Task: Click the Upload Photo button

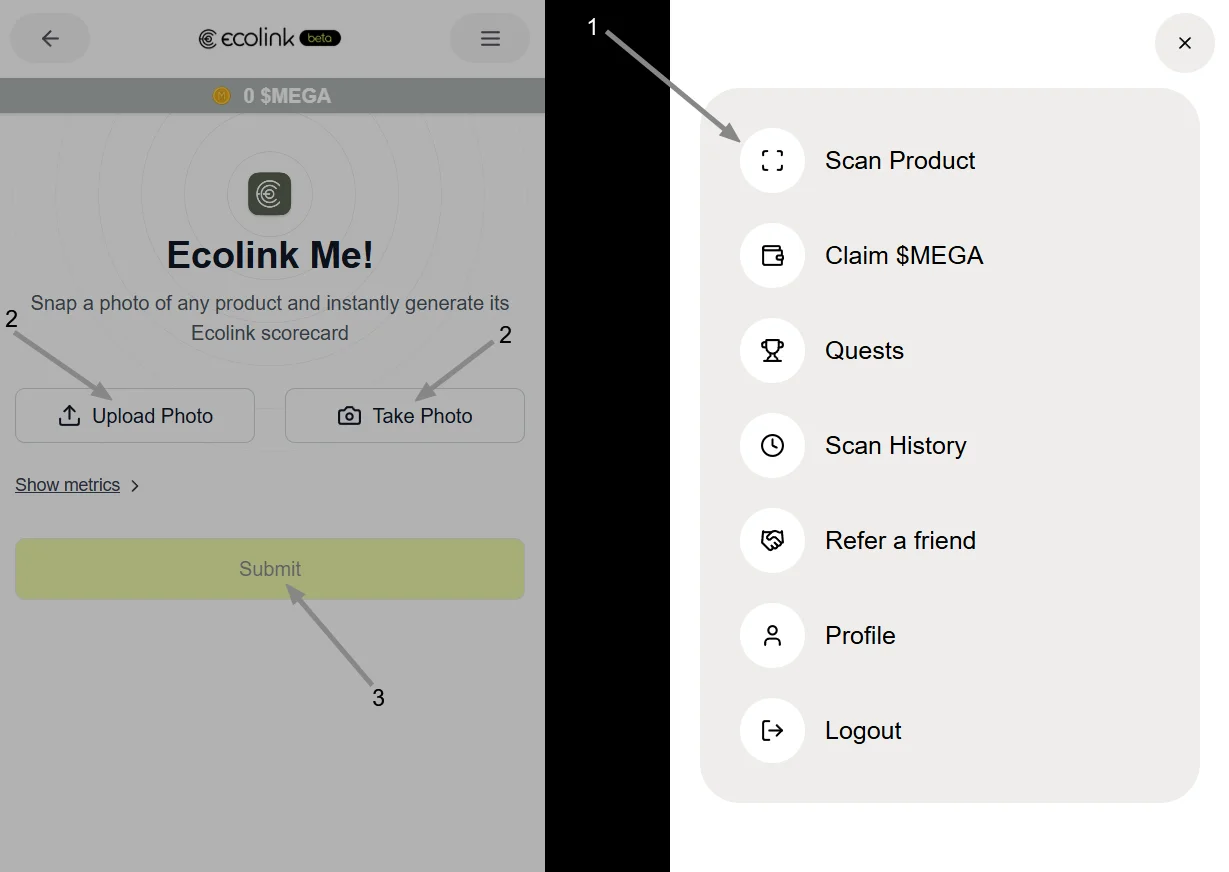Action: [x=135, y=415]
